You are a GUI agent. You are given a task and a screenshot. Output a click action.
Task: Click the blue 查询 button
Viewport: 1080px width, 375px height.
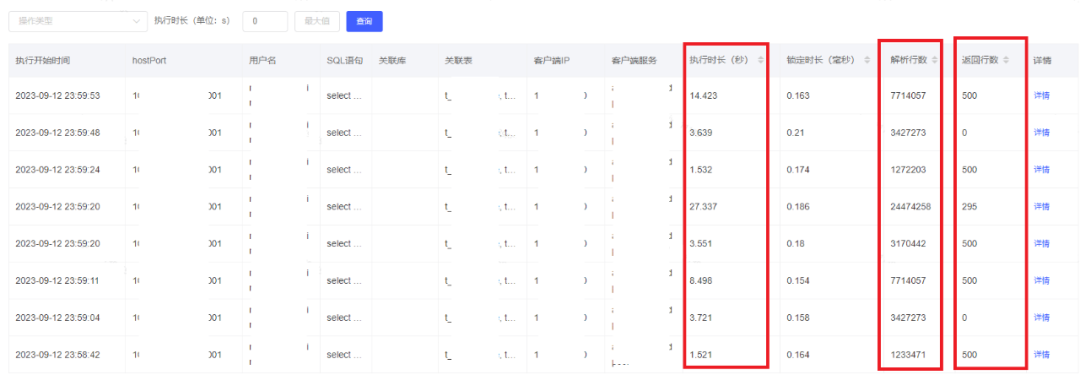tap(364, 21)
